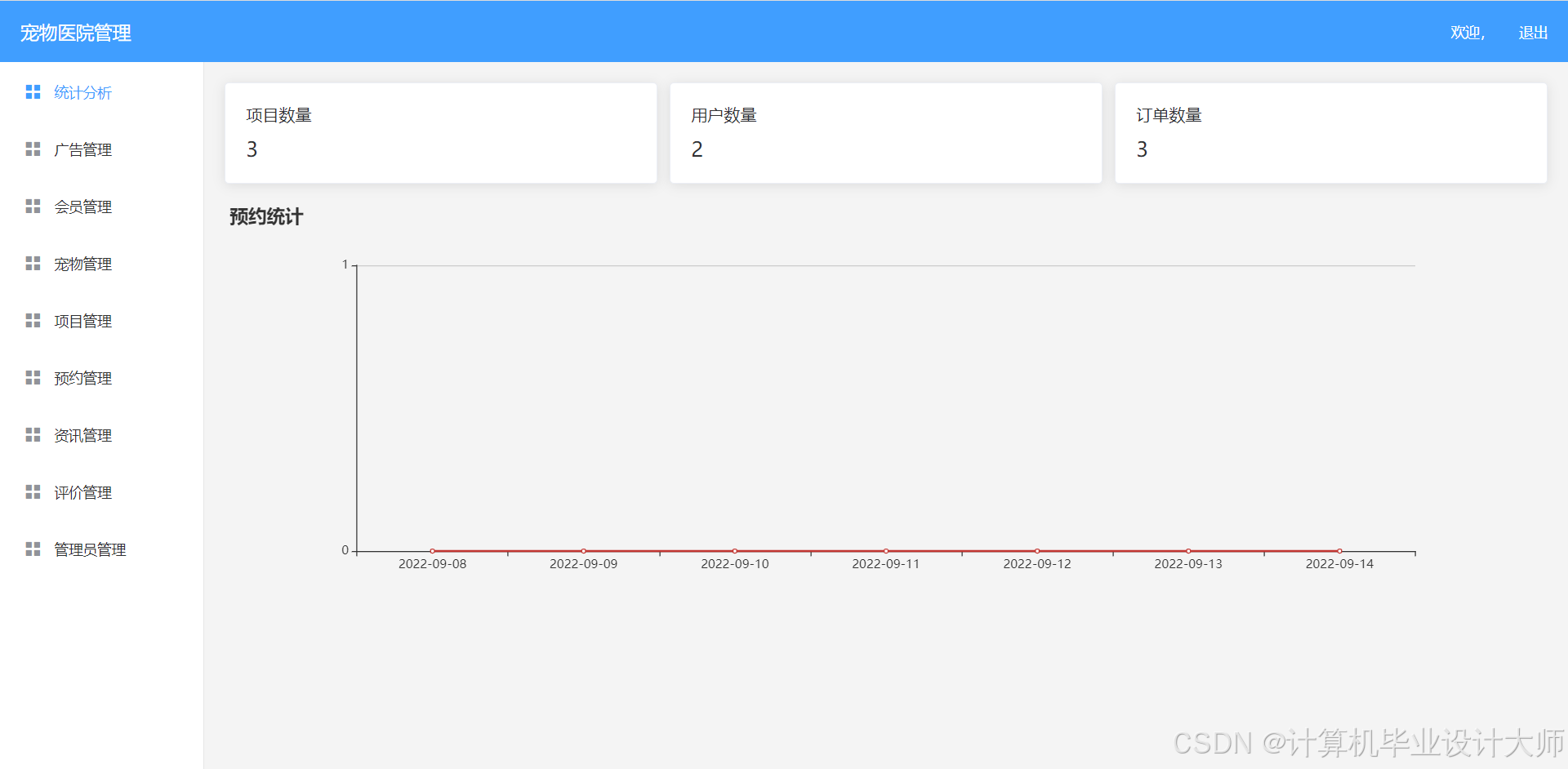Click the 订单数量 card
The width and height of the screenshot is (1568, 769).
1331,133
